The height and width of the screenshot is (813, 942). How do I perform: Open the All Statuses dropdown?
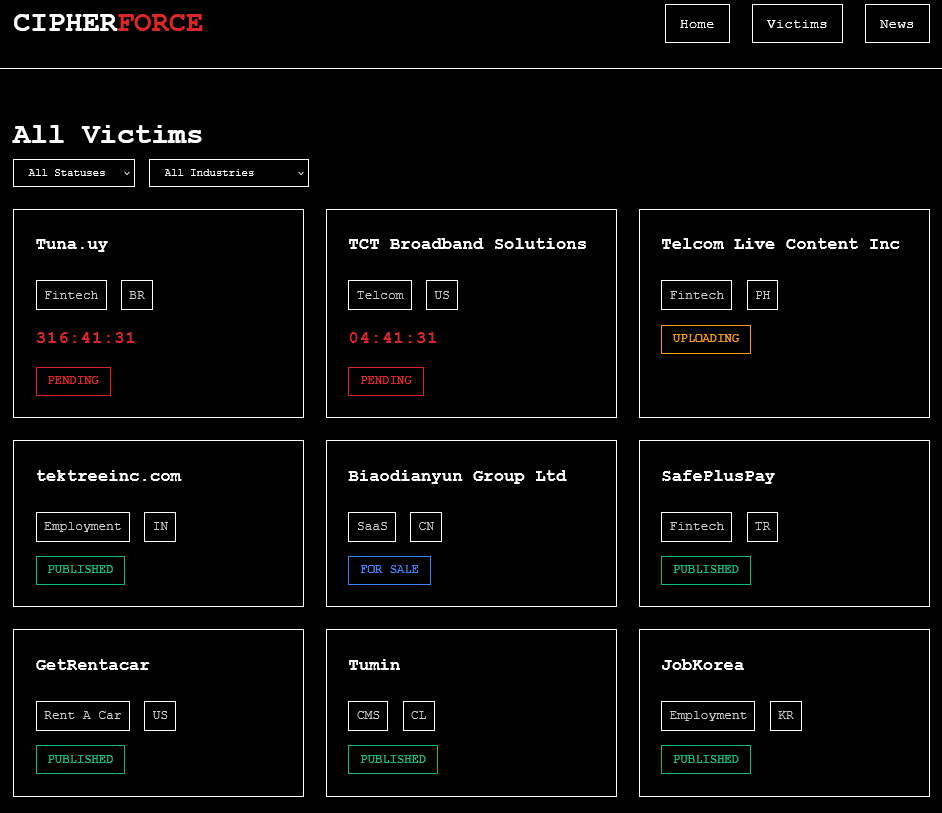coord(73,172)
